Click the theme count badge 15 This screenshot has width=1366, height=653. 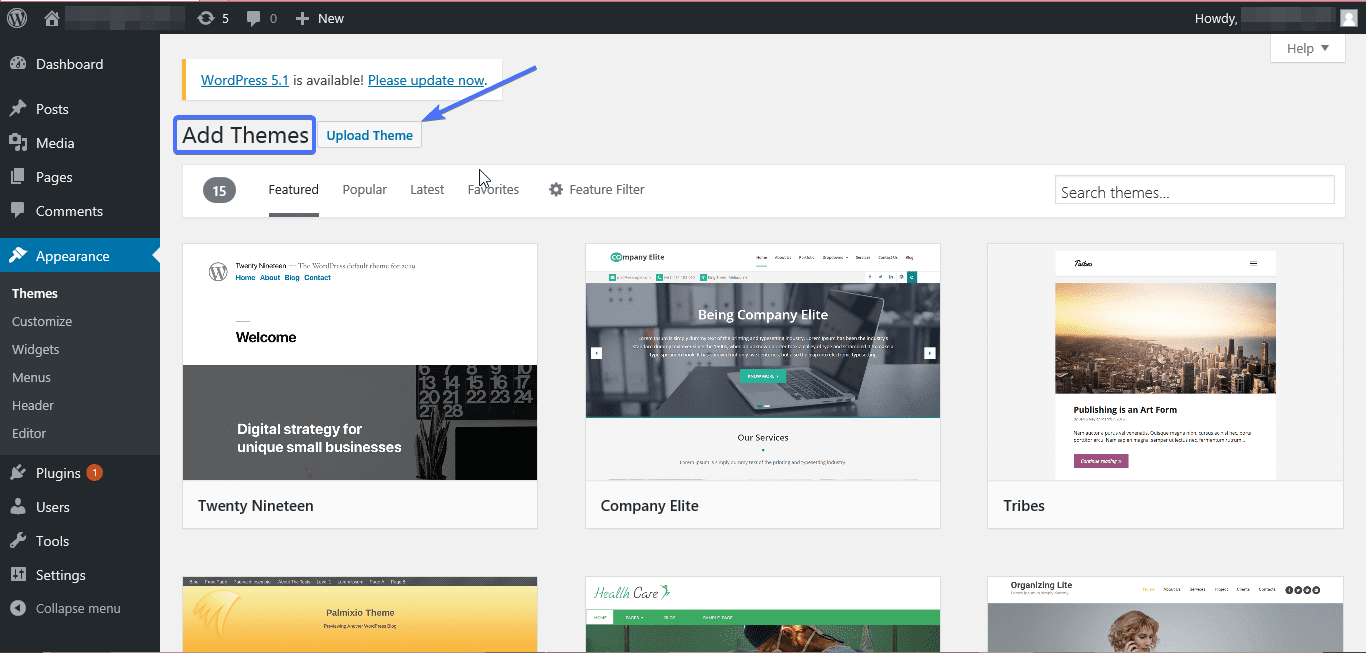tap(220, 190)
